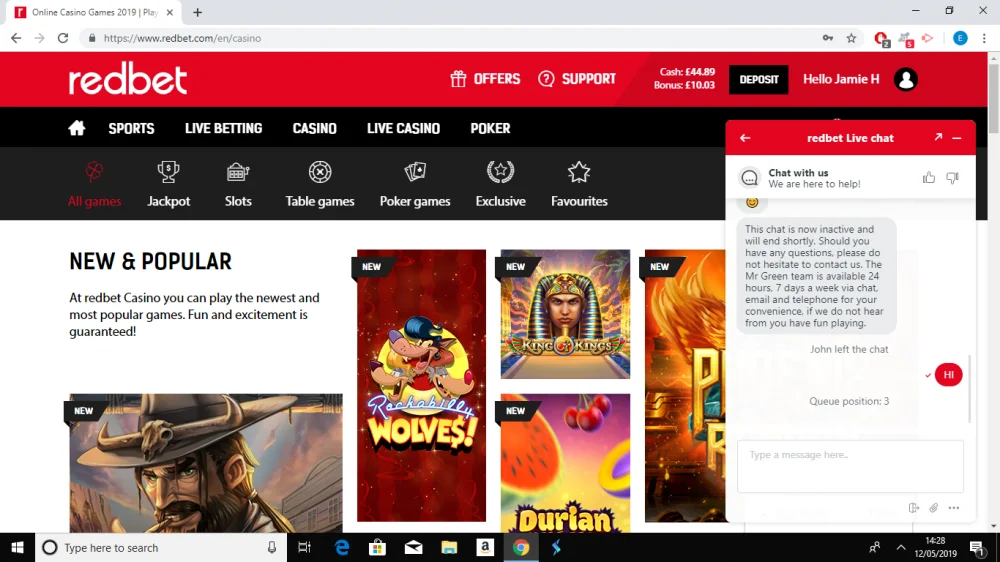Select the Poker games category
Image resolution: width=1000 pixels, height=562 pixels.
pos(415,184)
